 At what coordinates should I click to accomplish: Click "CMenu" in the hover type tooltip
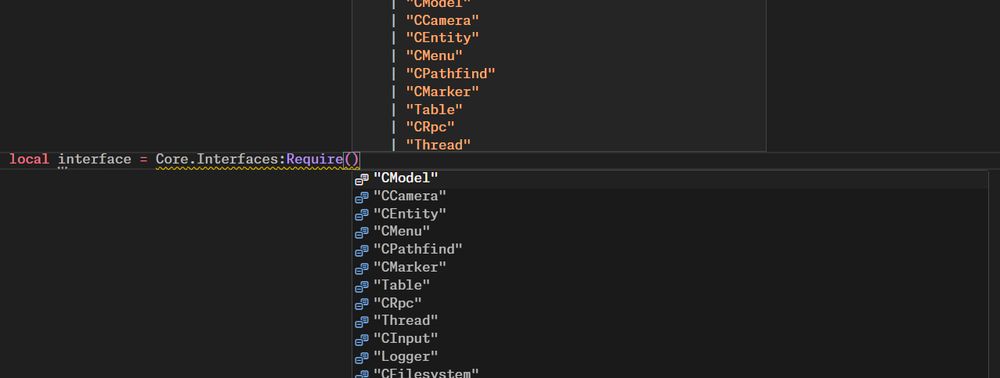coord(434,56)
